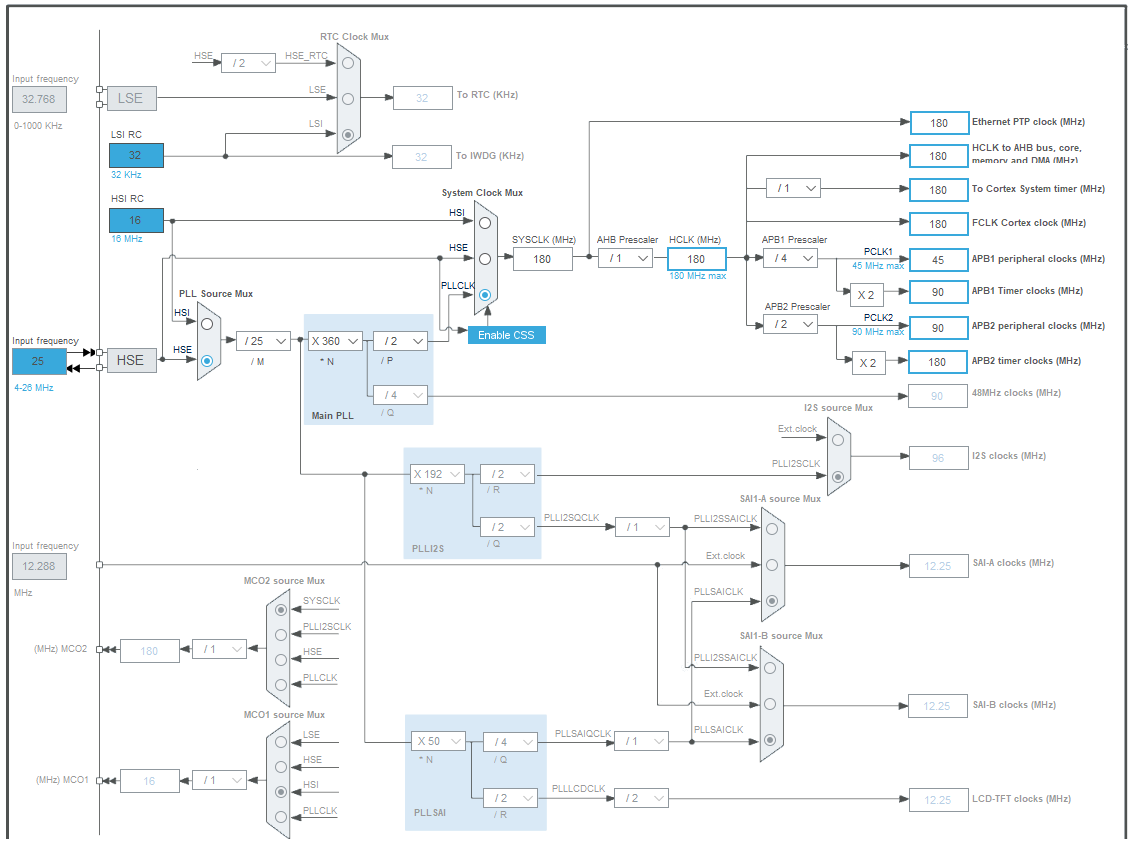Select PLLCLK in System Clock Mux

(485, 295)
